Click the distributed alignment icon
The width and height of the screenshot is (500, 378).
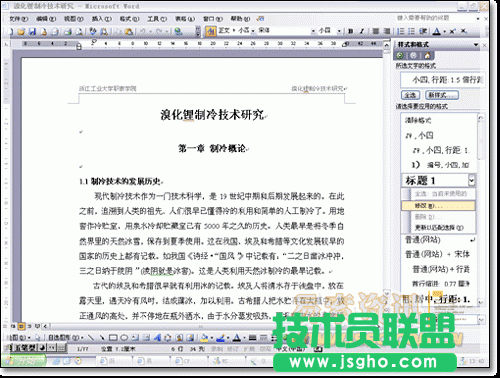387,31
